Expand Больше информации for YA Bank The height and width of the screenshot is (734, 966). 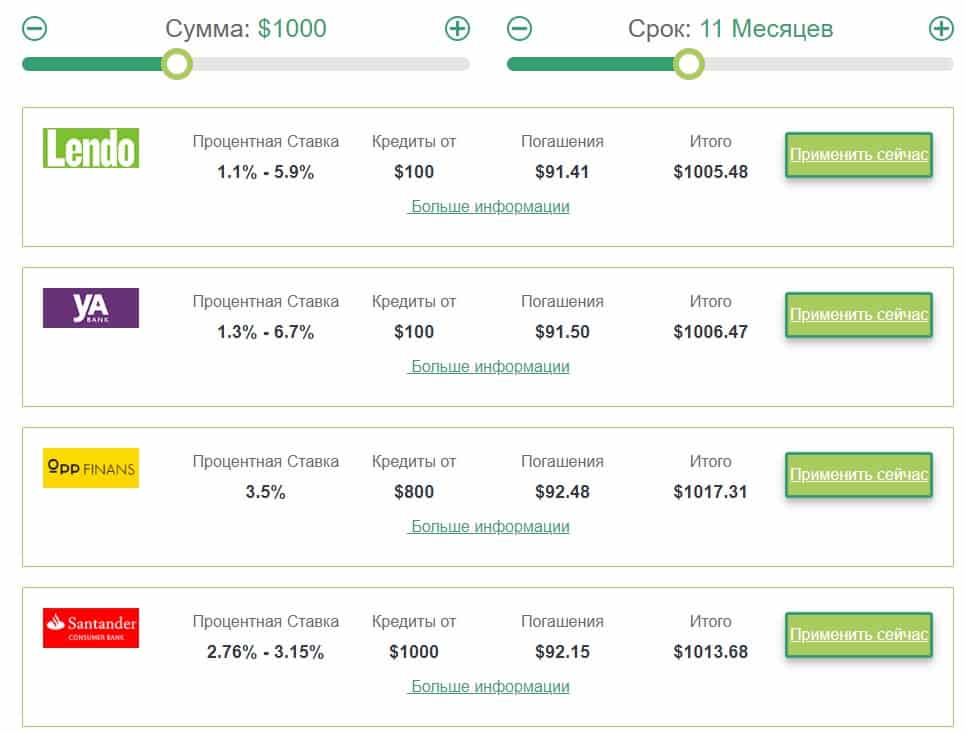[x=489, y=367]
